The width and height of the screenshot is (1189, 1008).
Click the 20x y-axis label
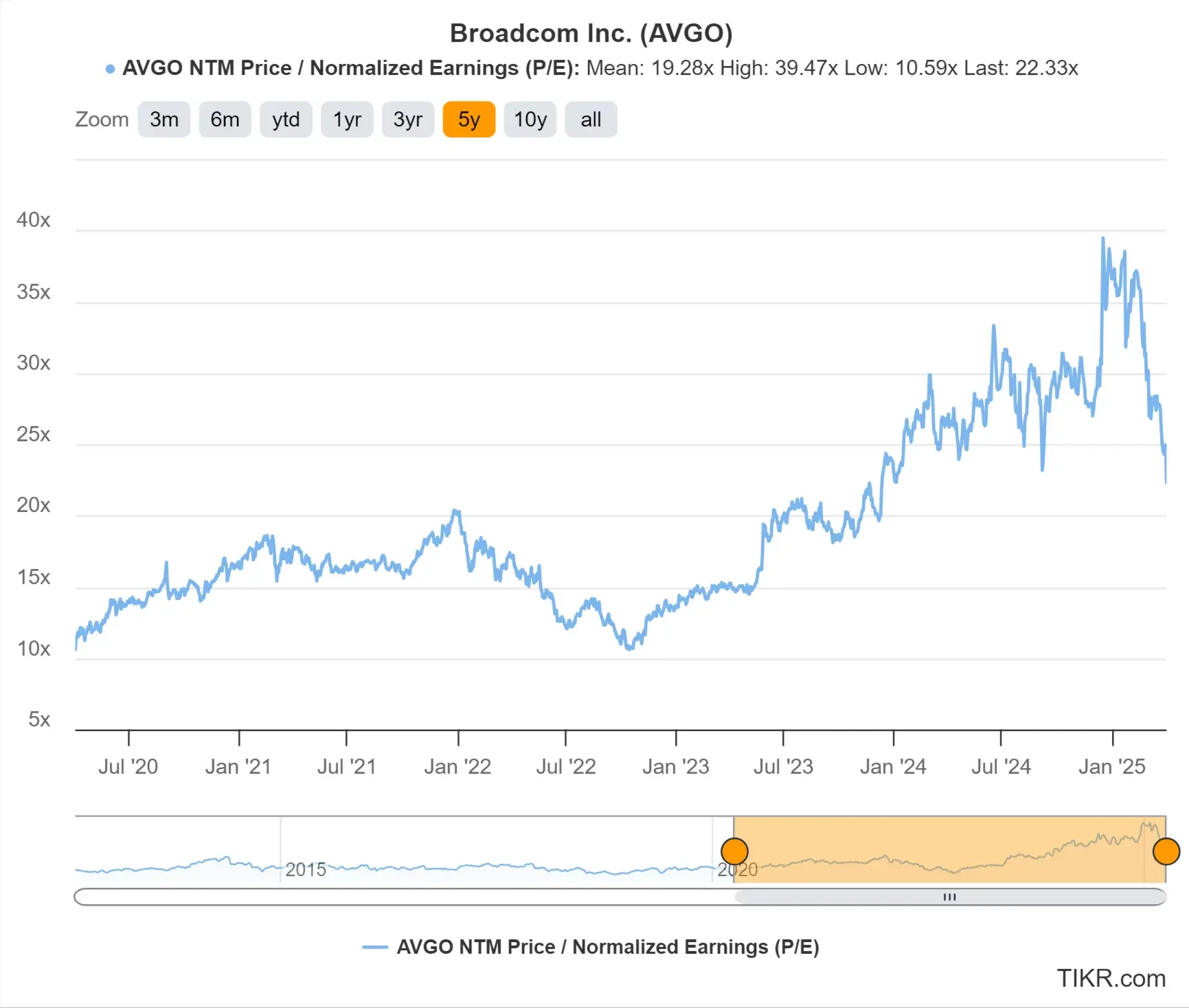34,505
